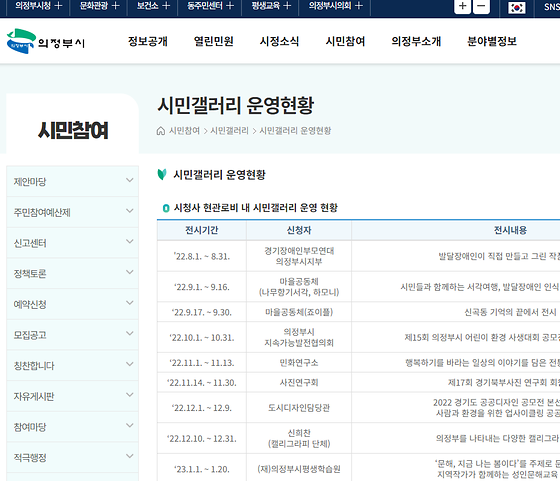Expand the 정책토론 sidebar item

click(x=72, y=273)
